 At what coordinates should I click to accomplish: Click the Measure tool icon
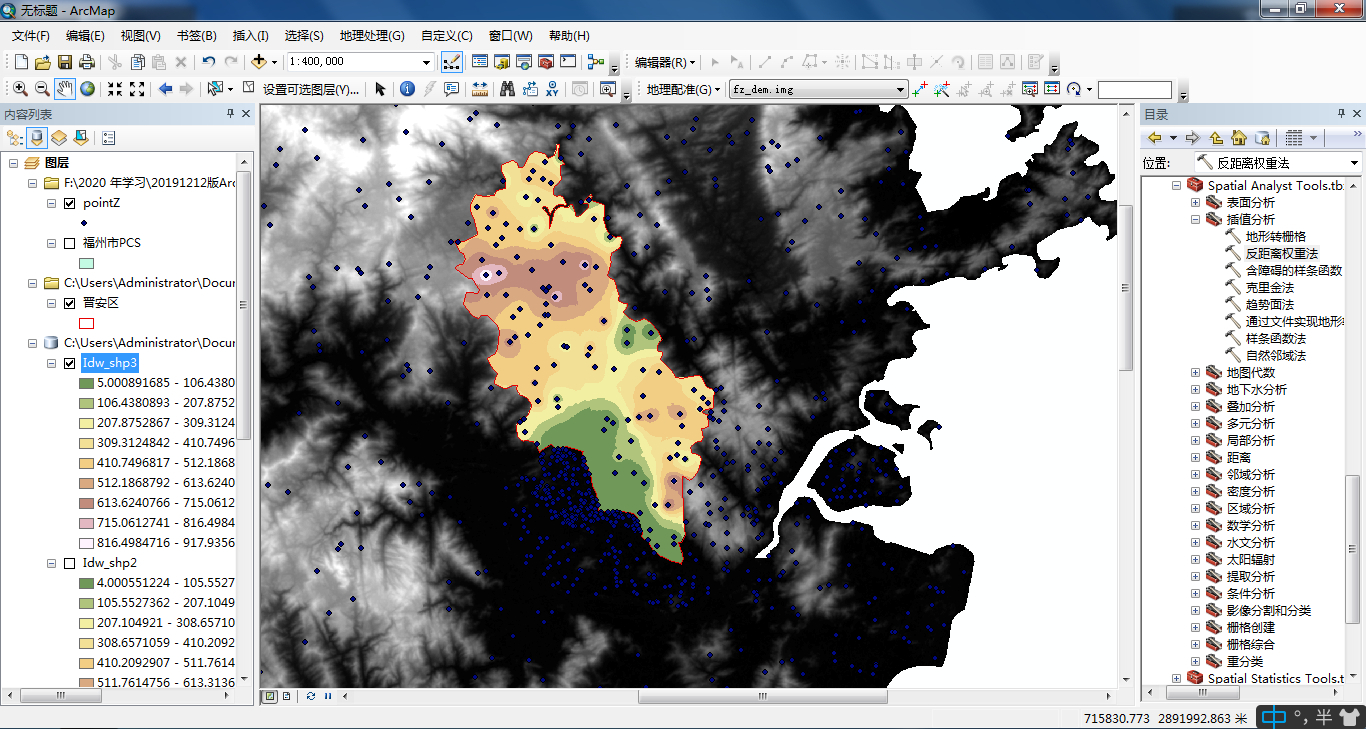[481, 88]
